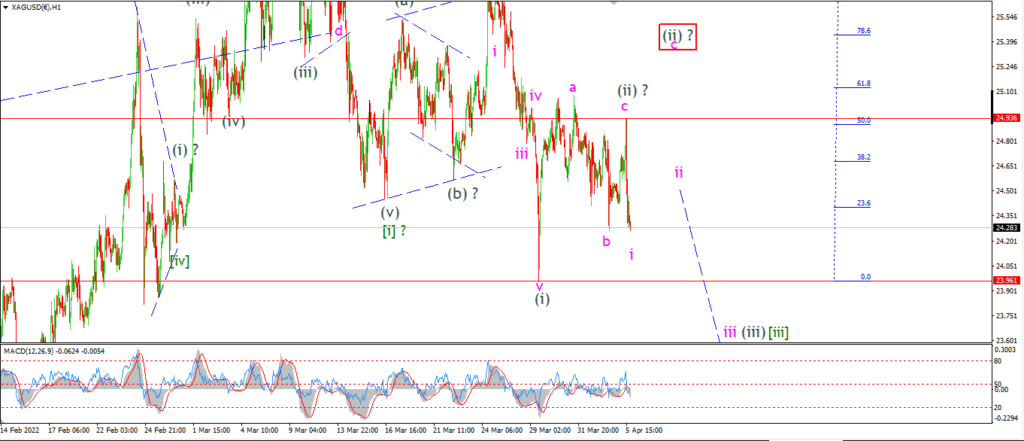Click the pink b wave label
The image size is (1024, 441).
click(606, 241)
